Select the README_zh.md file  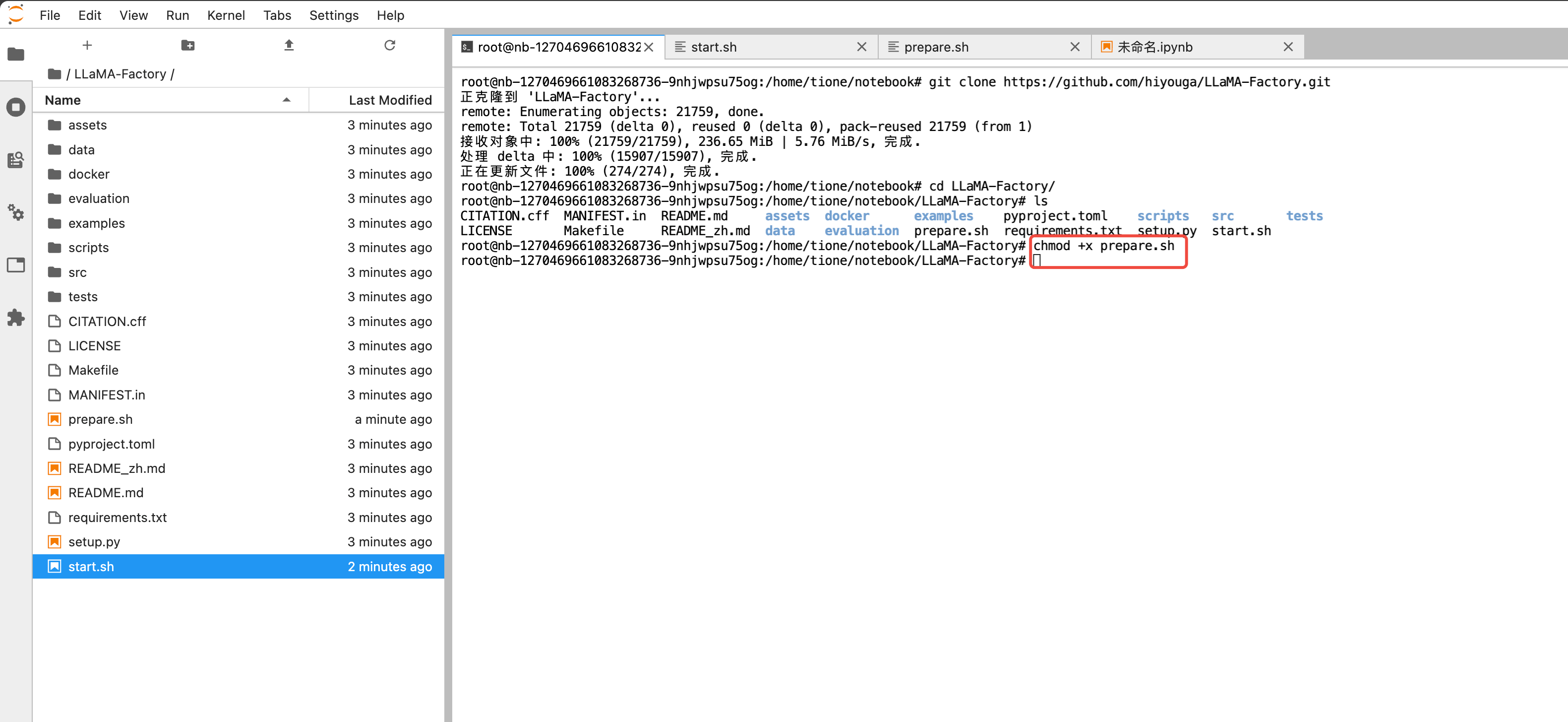coord(238,468)
